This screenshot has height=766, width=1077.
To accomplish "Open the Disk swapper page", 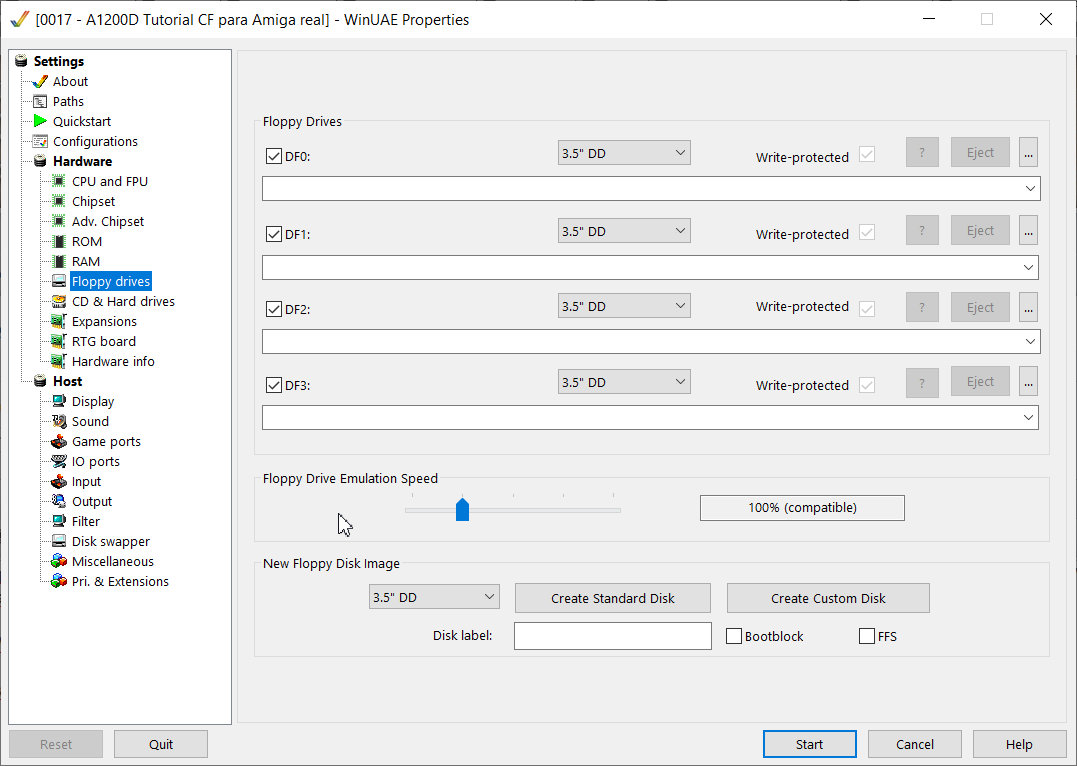I will pyautogui.click(x=111, y=541).
